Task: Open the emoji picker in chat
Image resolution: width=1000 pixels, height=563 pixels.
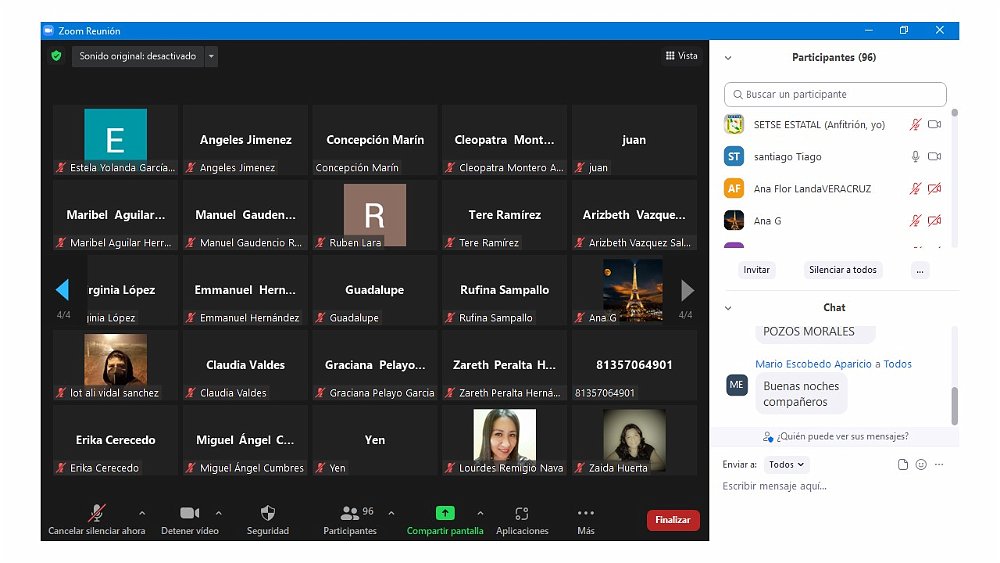Action: (x=921, y=464)
